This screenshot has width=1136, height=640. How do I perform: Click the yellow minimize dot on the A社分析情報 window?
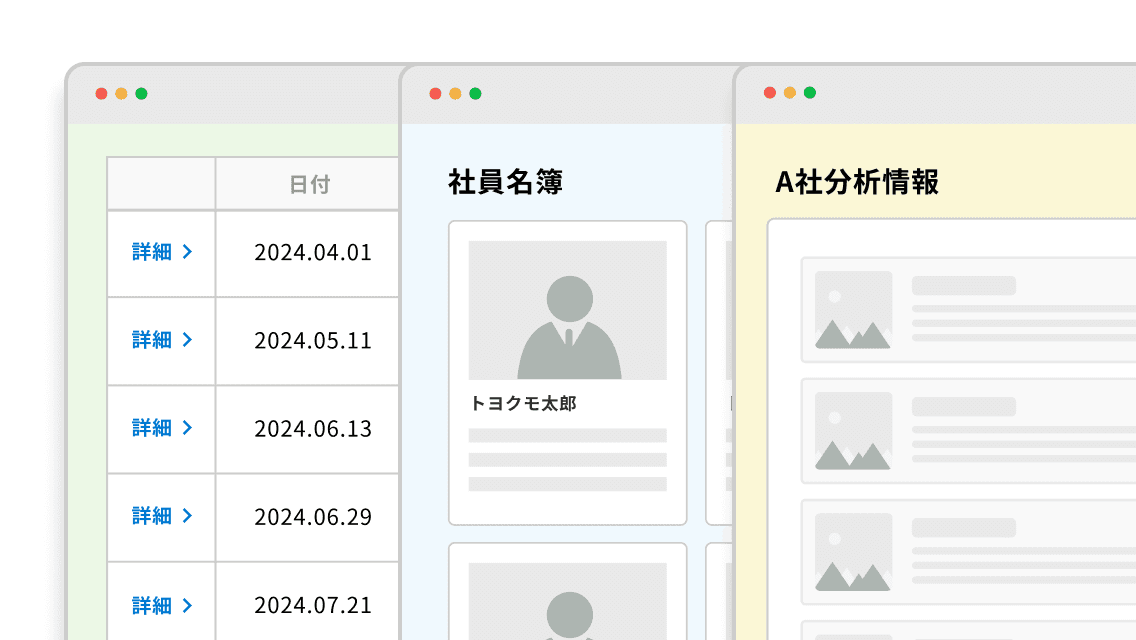click(789, 92)
